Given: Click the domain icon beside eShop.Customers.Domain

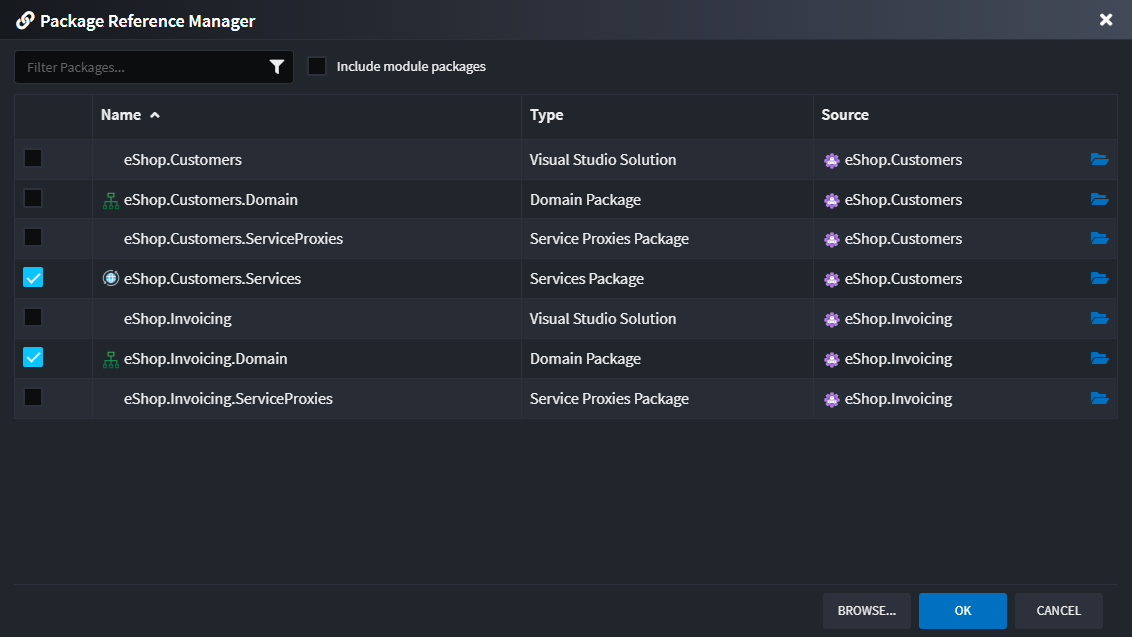Looking at the screenshot, I should click(110, 200).
